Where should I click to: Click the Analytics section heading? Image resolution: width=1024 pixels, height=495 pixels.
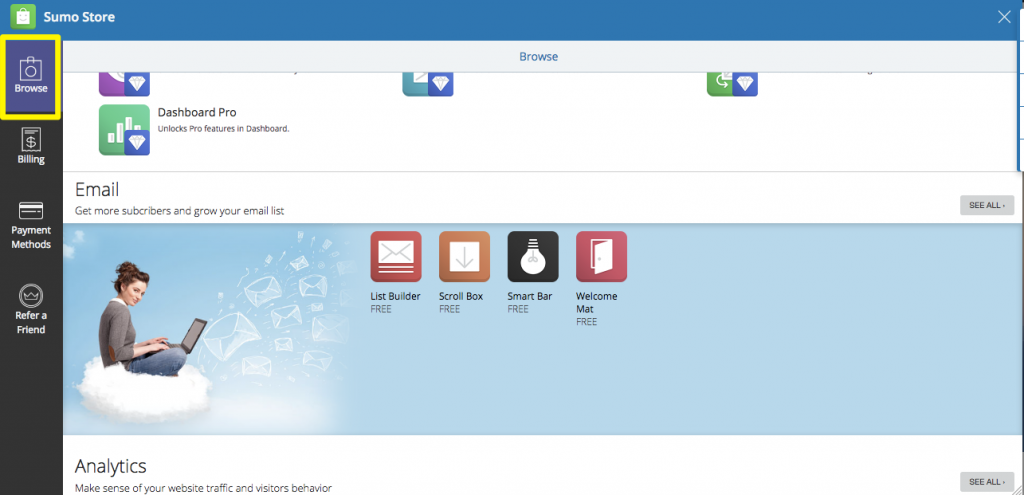click(x=110, y=466)
